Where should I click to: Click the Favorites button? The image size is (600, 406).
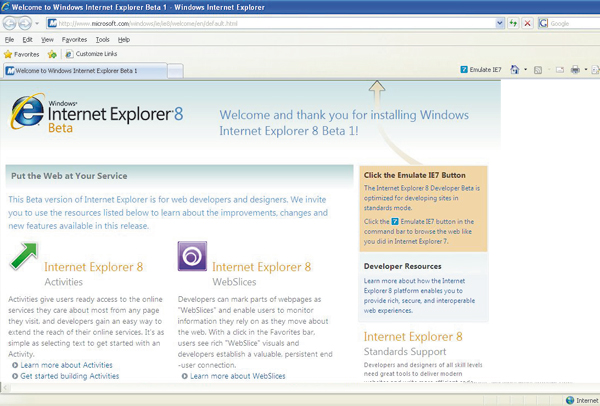(21, 54)
